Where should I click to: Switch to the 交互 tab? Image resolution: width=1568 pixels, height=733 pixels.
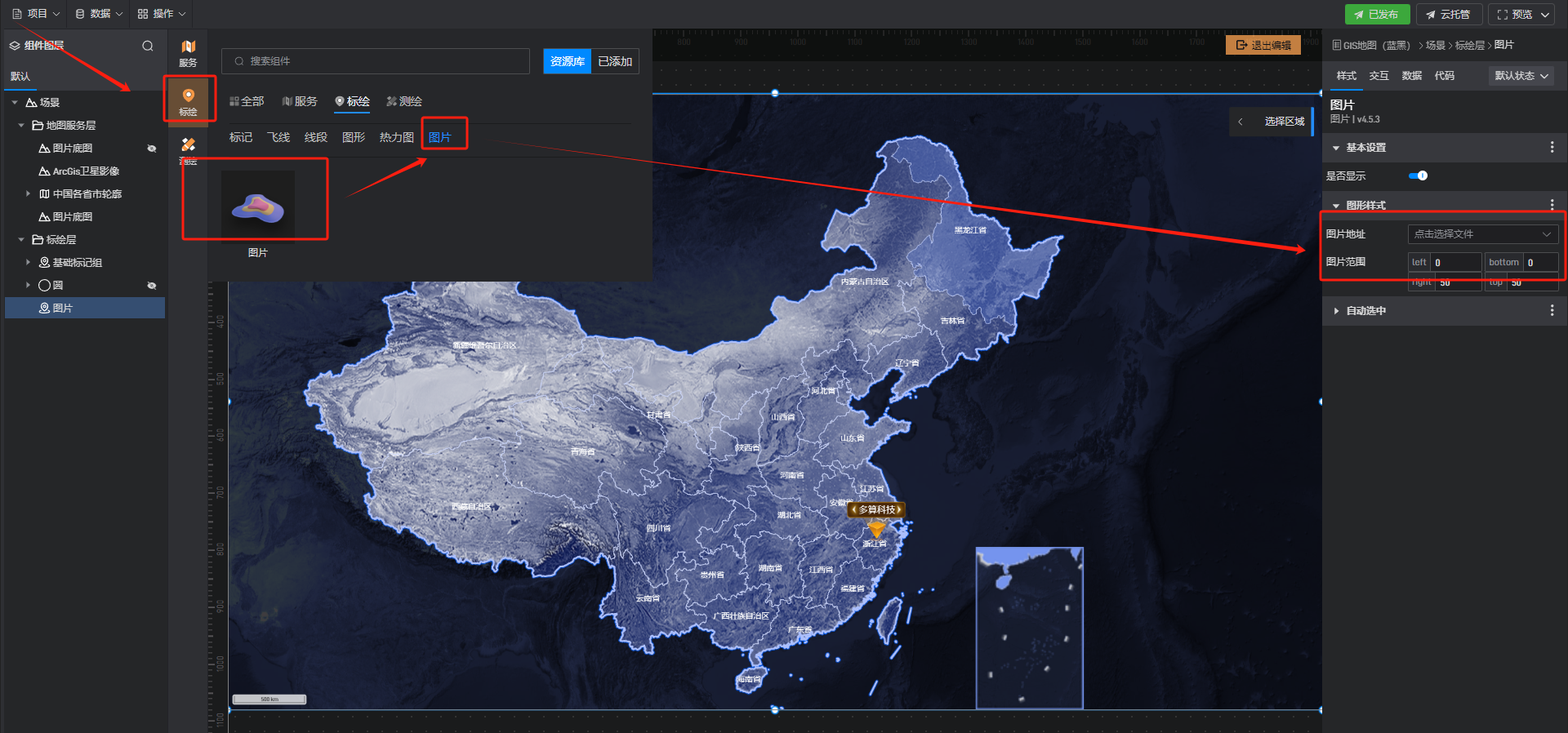coord(1379,75)
